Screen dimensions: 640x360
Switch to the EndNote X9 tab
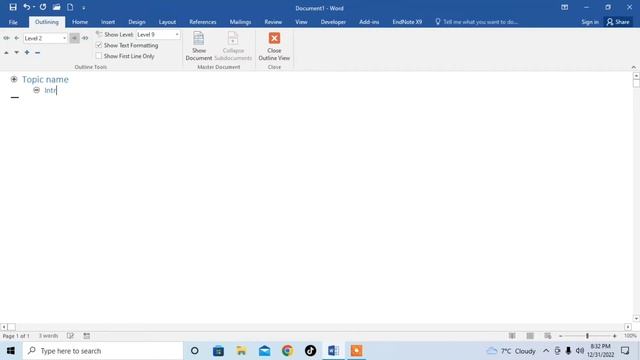point(407,22)
